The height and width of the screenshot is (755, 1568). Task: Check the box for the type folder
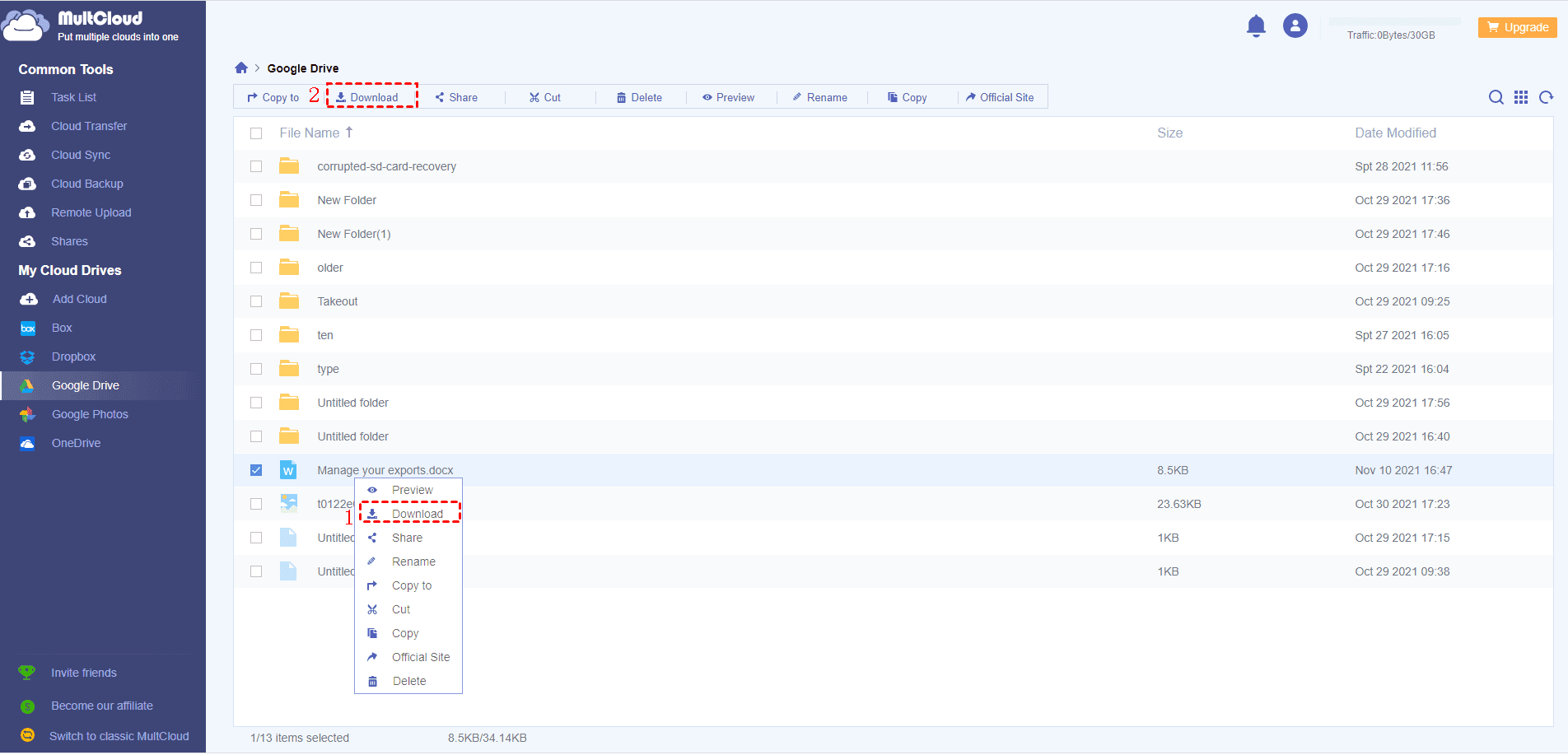[256, 369]
